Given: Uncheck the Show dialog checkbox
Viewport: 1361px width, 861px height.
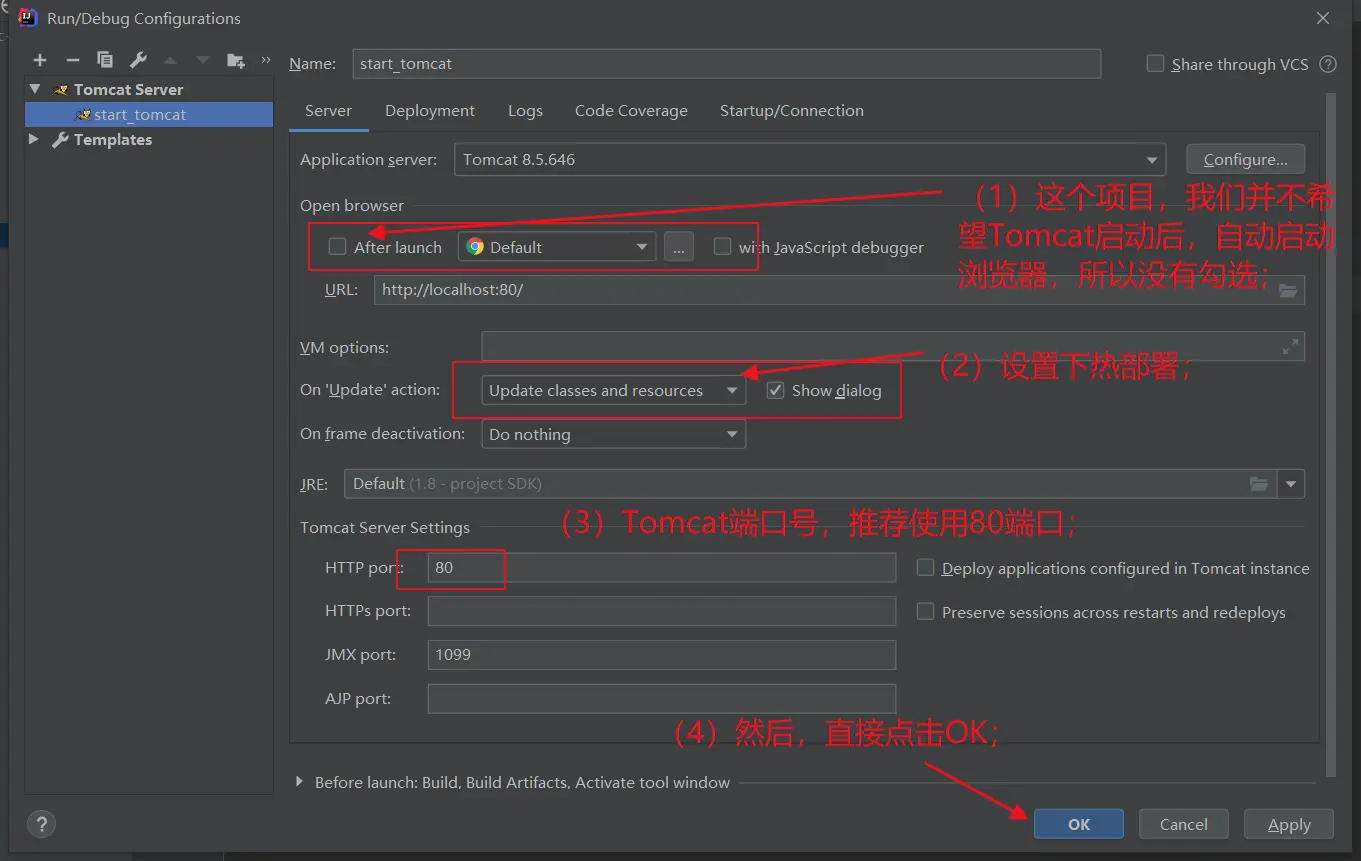Looking at the screenshot, I should (x=775, y=390).
